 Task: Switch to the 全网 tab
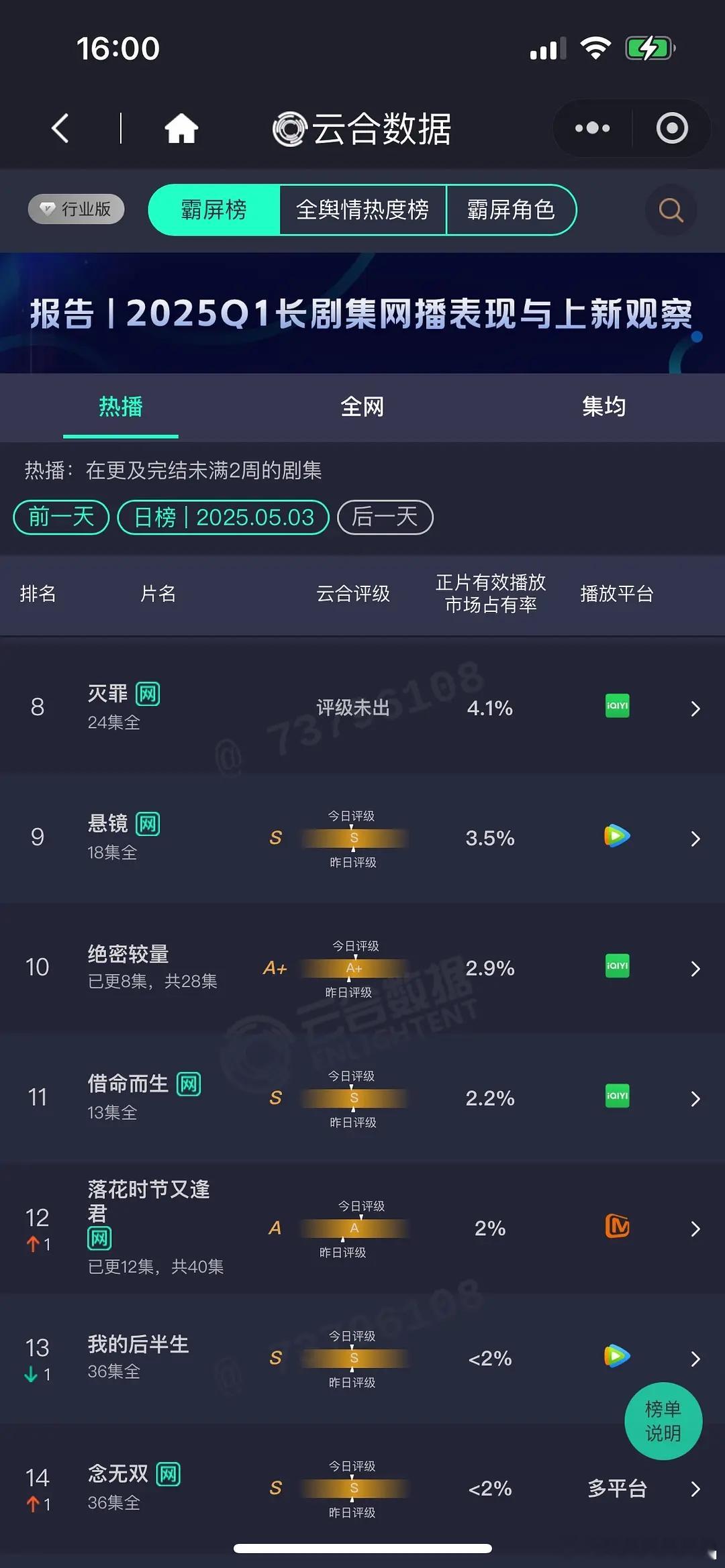click(x=362, y=407)
